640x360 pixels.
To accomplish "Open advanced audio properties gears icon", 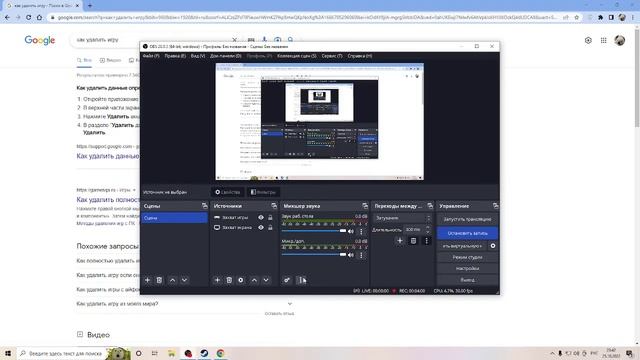I will click(x=287, y=280).
